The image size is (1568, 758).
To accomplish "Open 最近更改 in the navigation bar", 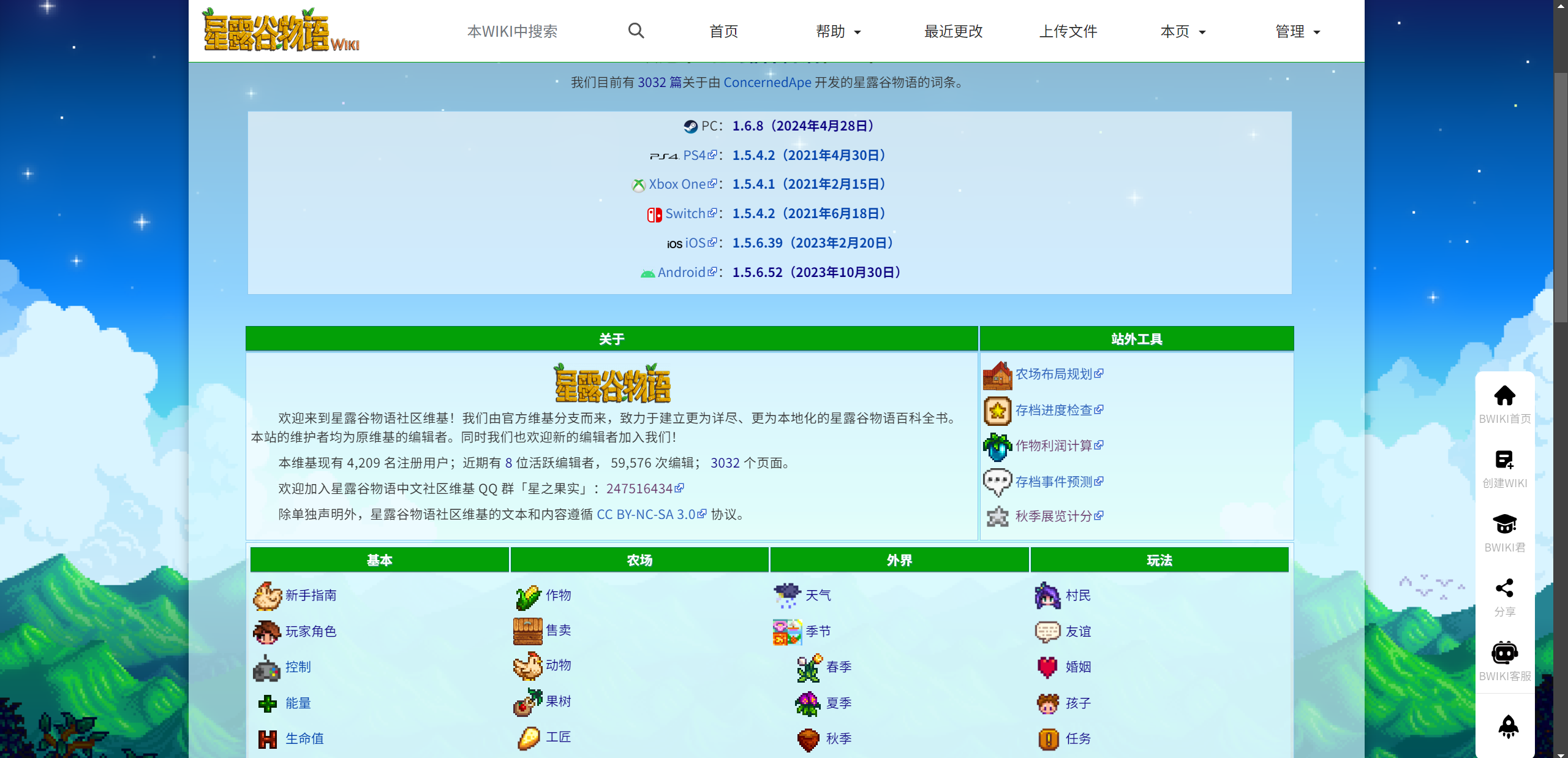I will pyautogui.click(x=953, y=31).
